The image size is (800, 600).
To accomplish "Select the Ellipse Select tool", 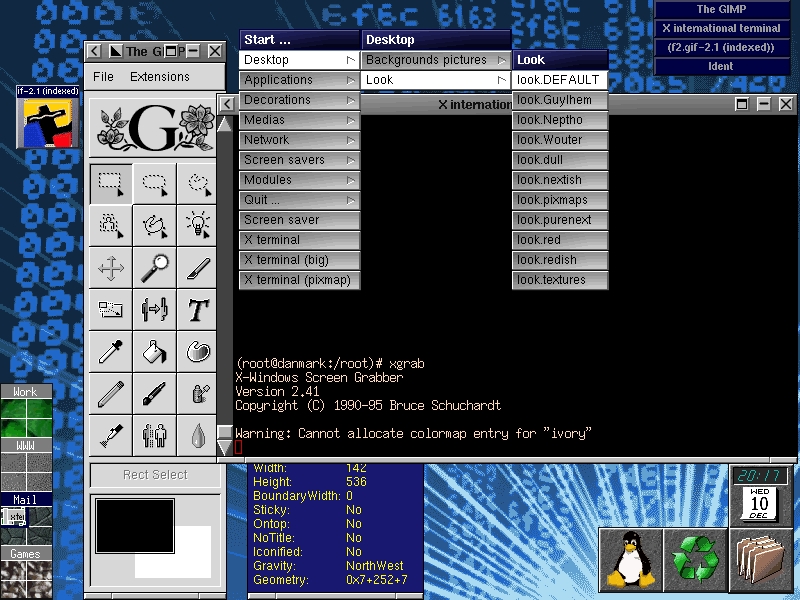I will (x=154, y=183).
